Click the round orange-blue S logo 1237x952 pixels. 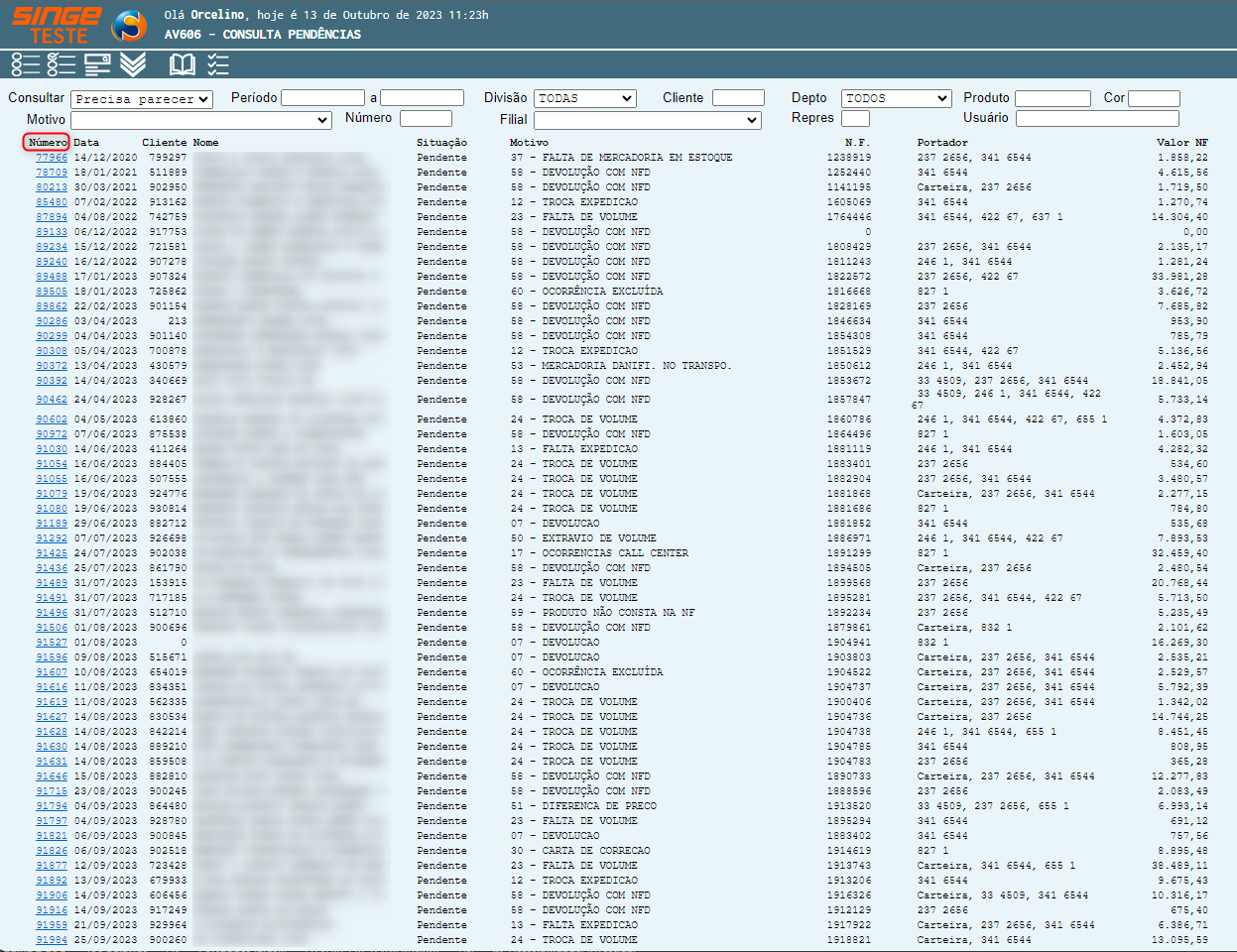pyautogui.click(x=129, y=25)
